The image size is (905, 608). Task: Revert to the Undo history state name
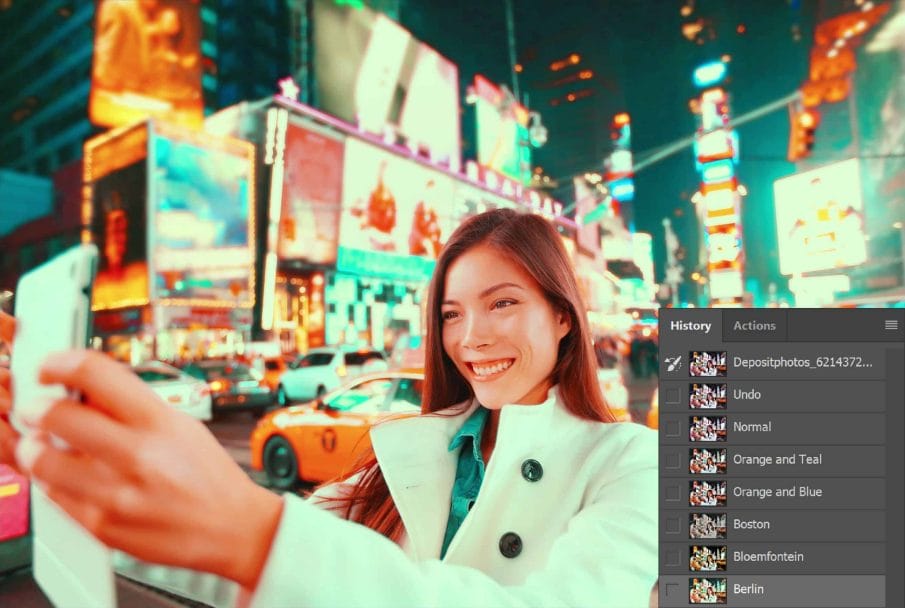(x=747, y=395)
